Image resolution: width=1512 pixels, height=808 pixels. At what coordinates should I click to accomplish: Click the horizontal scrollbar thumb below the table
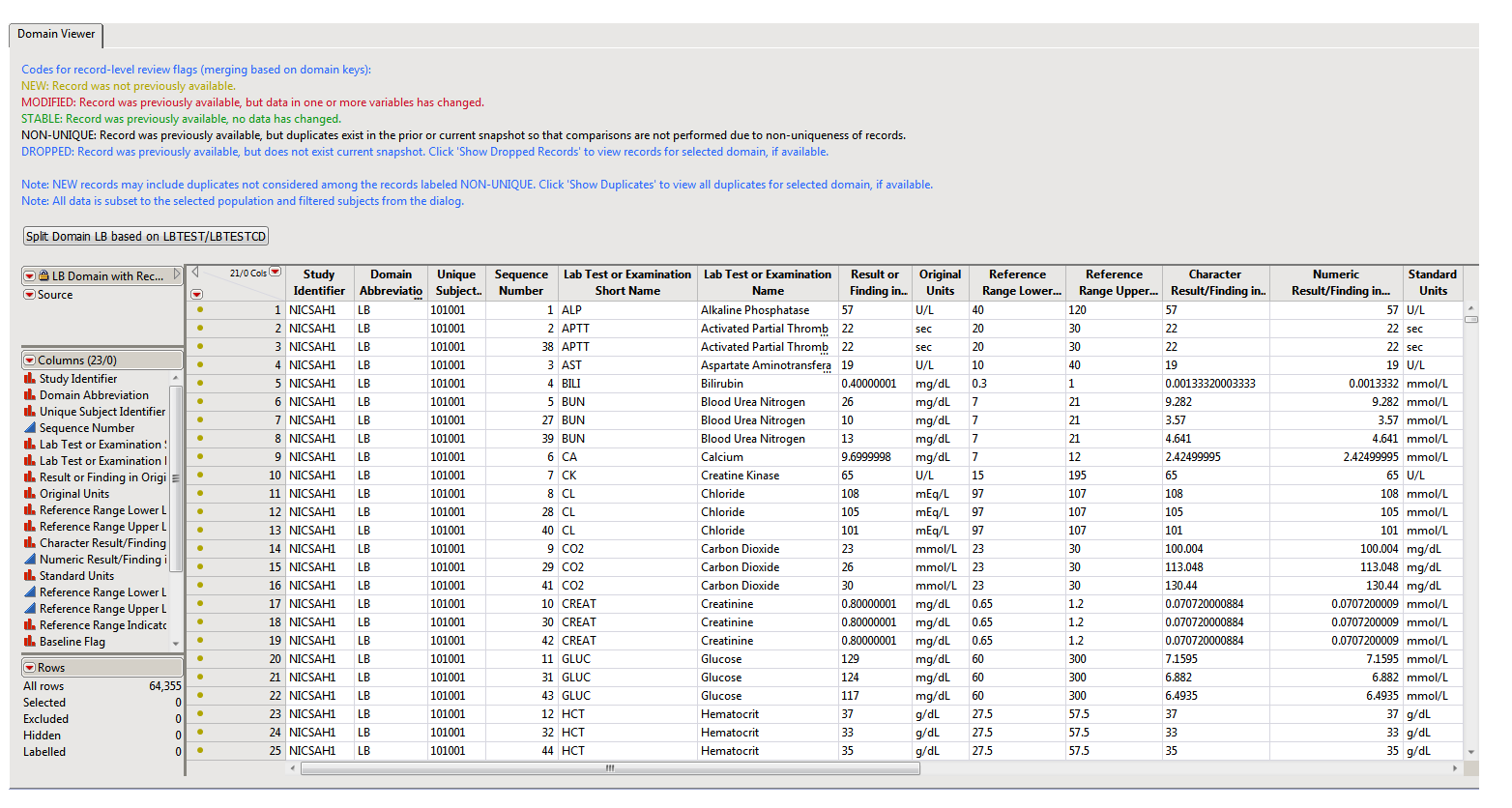[609, 769]
